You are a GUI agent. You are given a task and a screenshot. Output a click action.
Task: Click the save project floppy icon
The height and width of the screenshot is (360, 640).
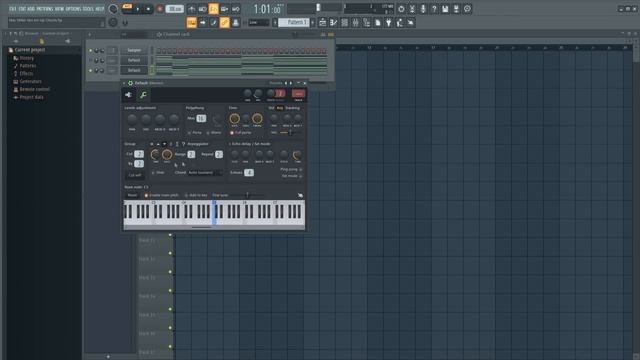pyautogui.click(x=445, y=9)
